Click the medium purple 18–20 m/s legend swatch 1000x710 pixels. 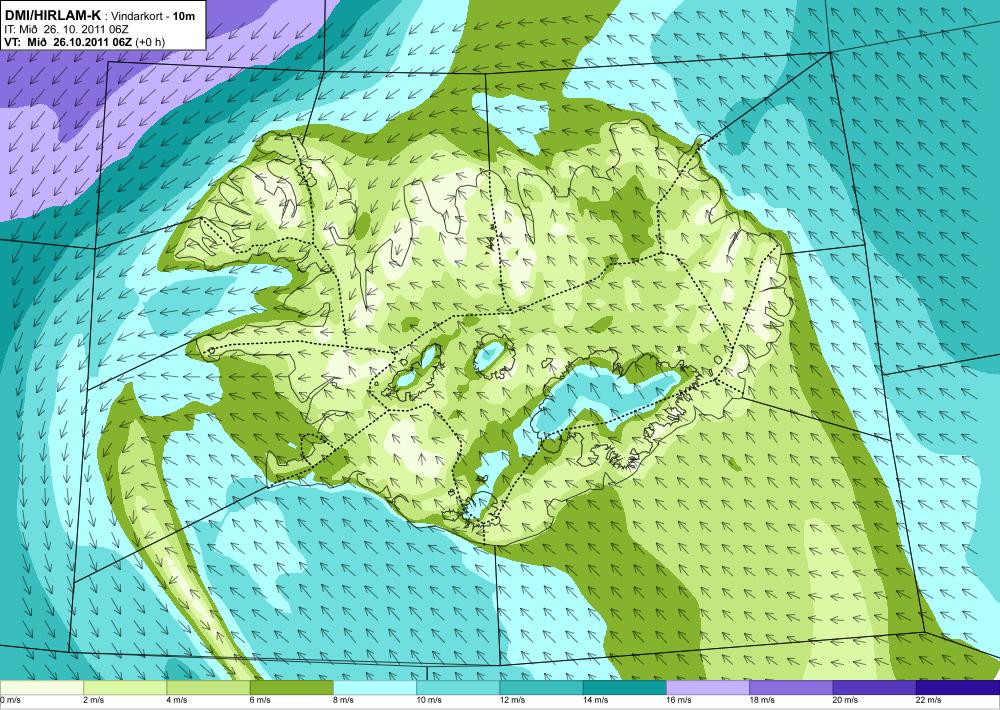[791, 687]
